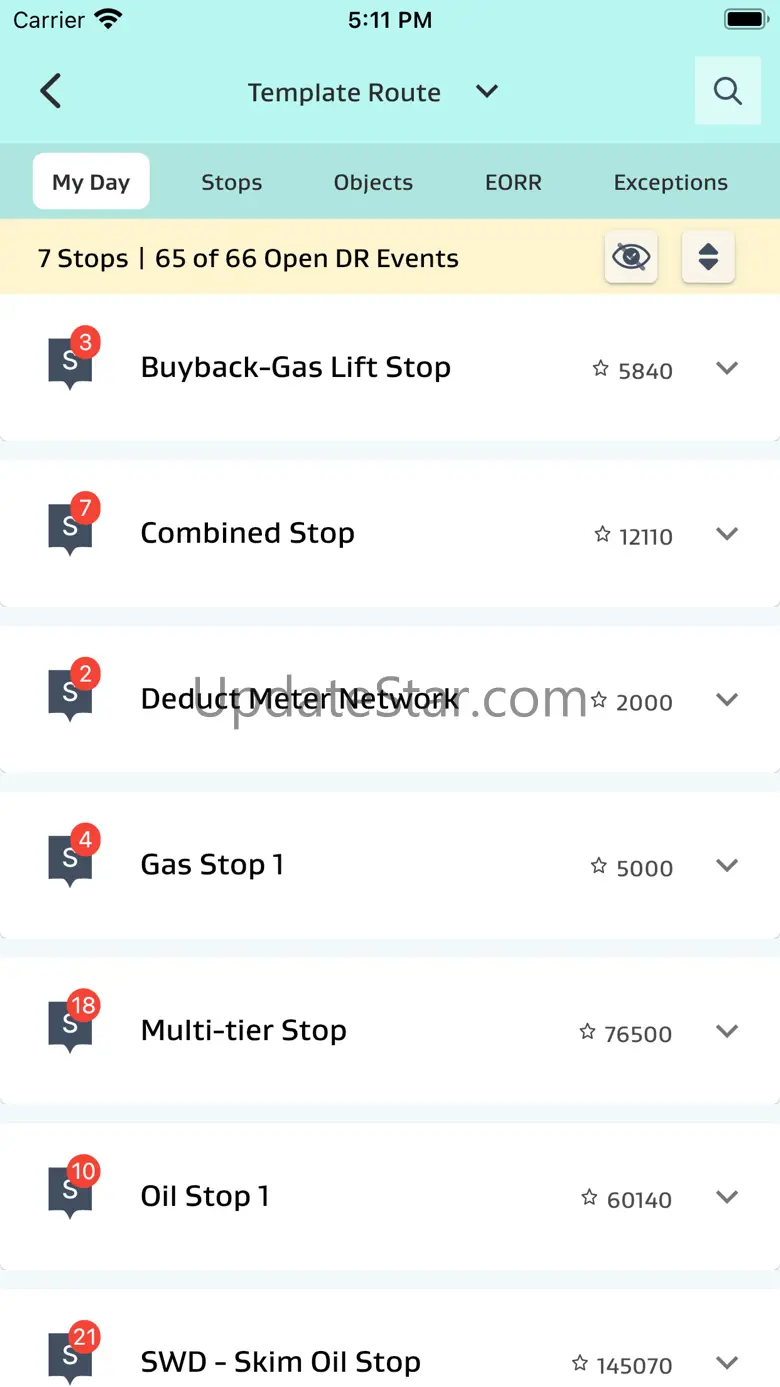This screenshot has width=780, height=1387.
Task: Toggle the crossed-eye visibility button
Action: pyautogui.click(x=631, y=257)
